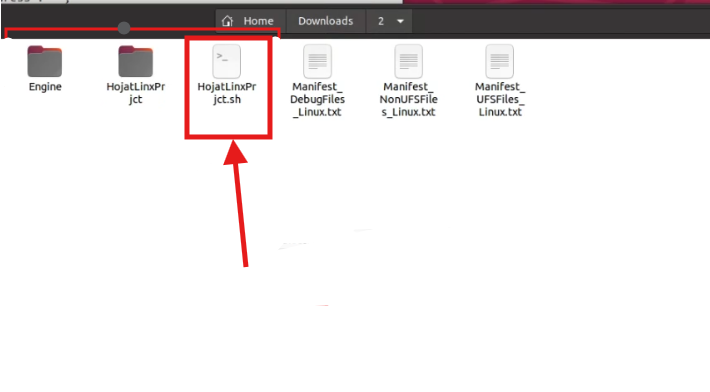The height and width of the screenshot is (392, 710).
Task: Go to Home in the path bar
Action: [x=258, y=21]
